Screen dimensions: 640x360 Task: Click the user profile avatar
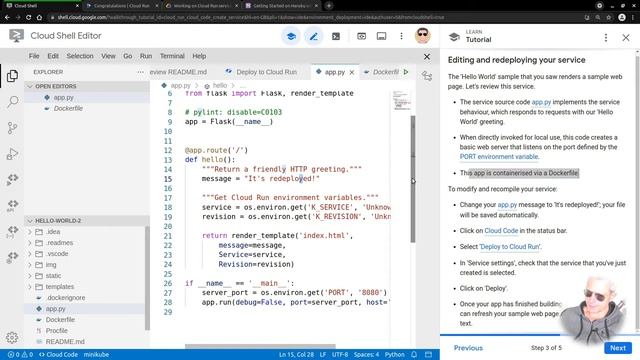point(422,36)
